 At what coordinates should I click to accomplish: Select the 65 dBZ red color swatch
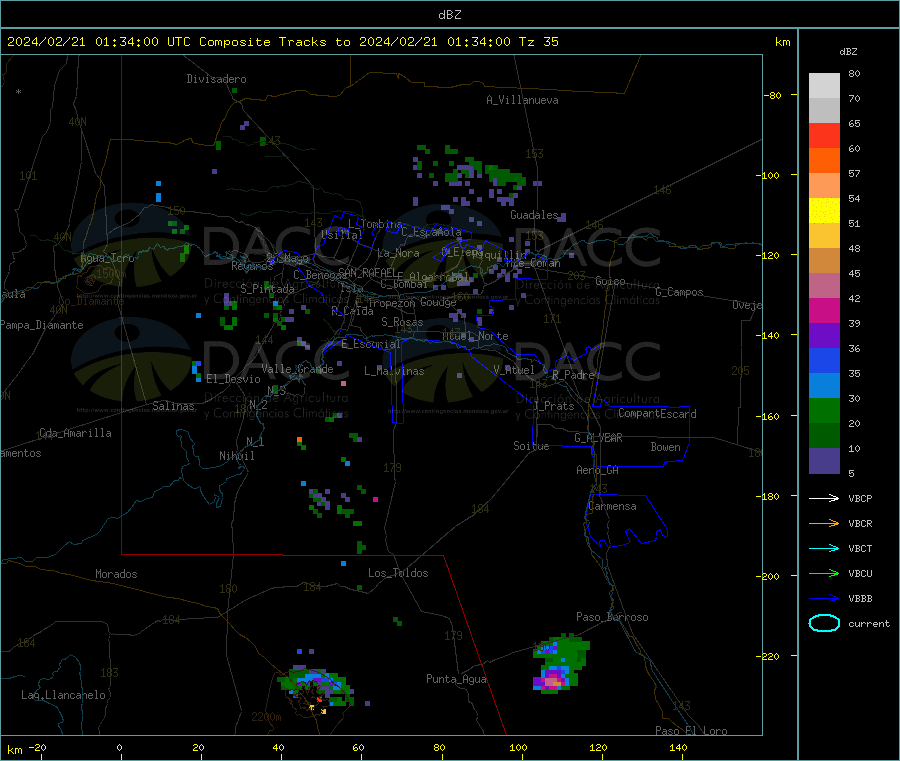824,135
